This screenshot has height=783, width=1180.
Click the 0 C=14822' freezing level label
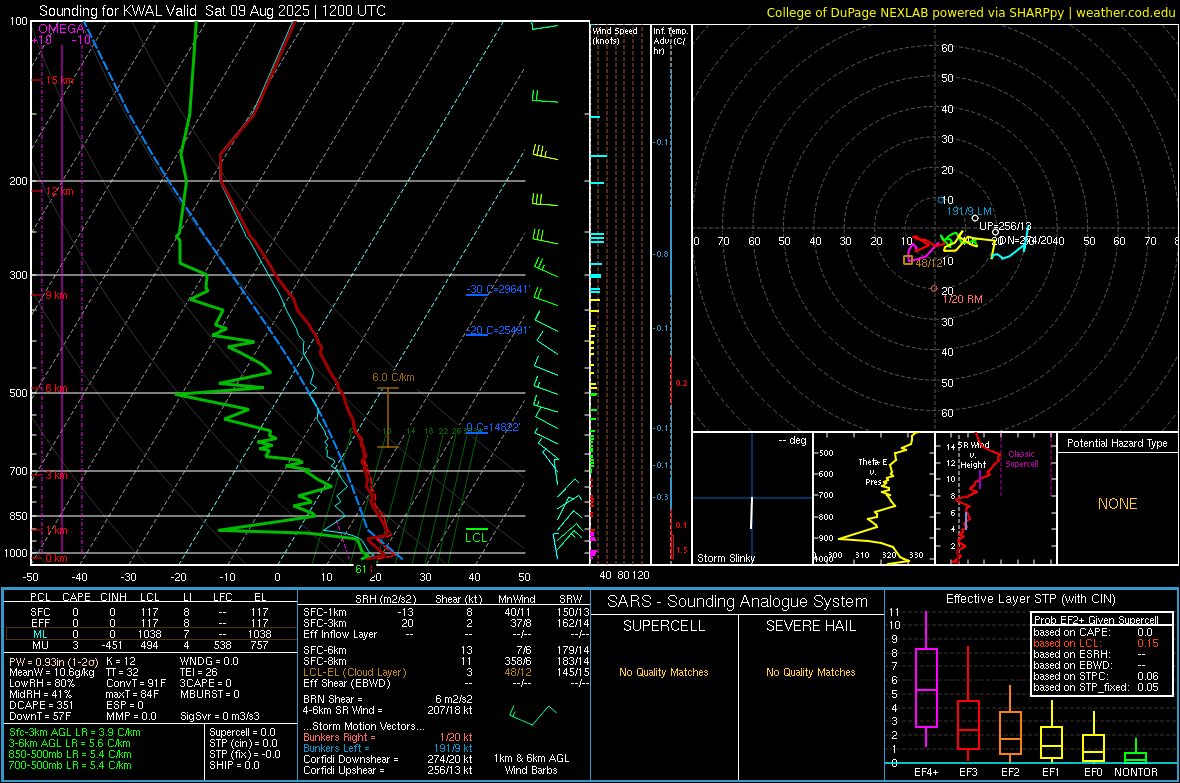[493, 427]
